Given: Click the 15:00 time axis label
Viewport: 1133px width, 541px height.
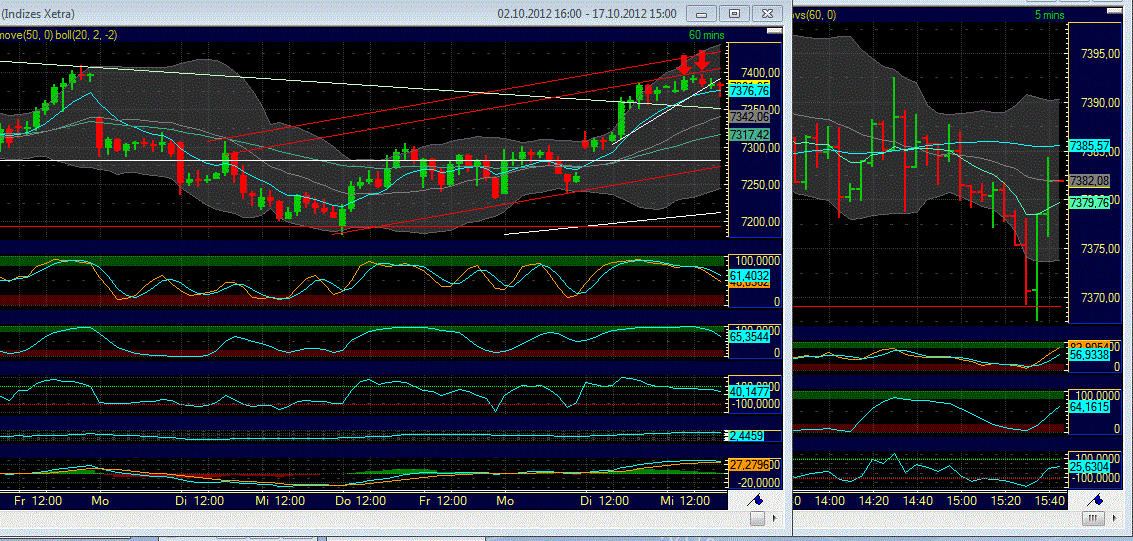Looking at the screenshot, I should tap(962, 500).
